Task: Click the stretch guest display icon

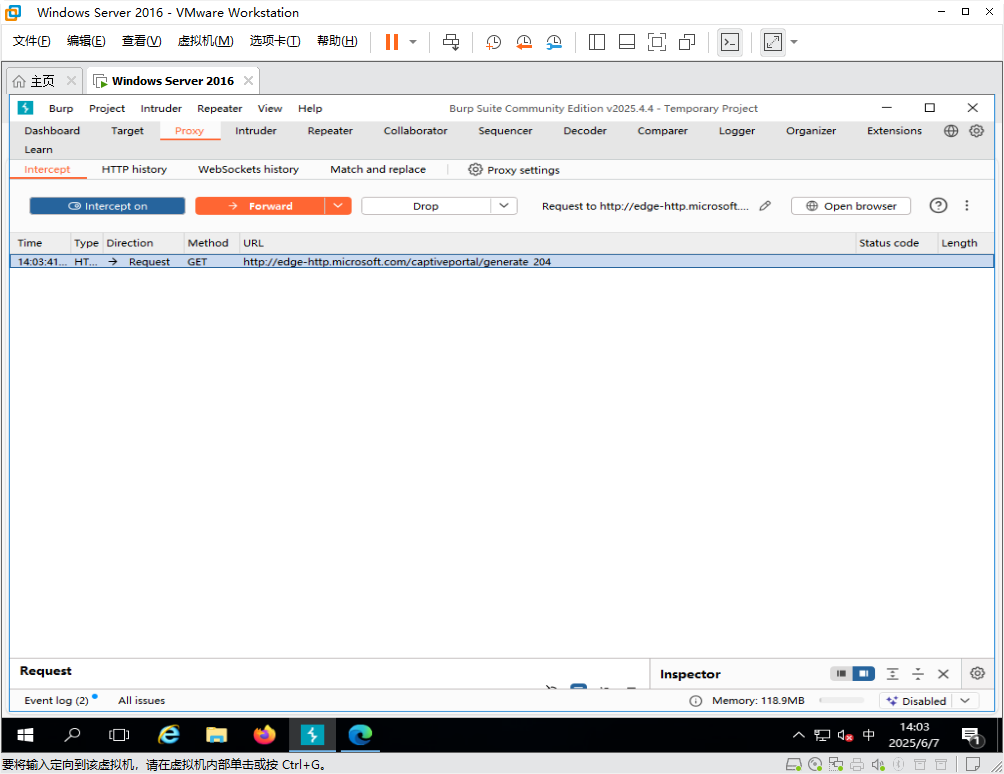Action: (773, 42)
